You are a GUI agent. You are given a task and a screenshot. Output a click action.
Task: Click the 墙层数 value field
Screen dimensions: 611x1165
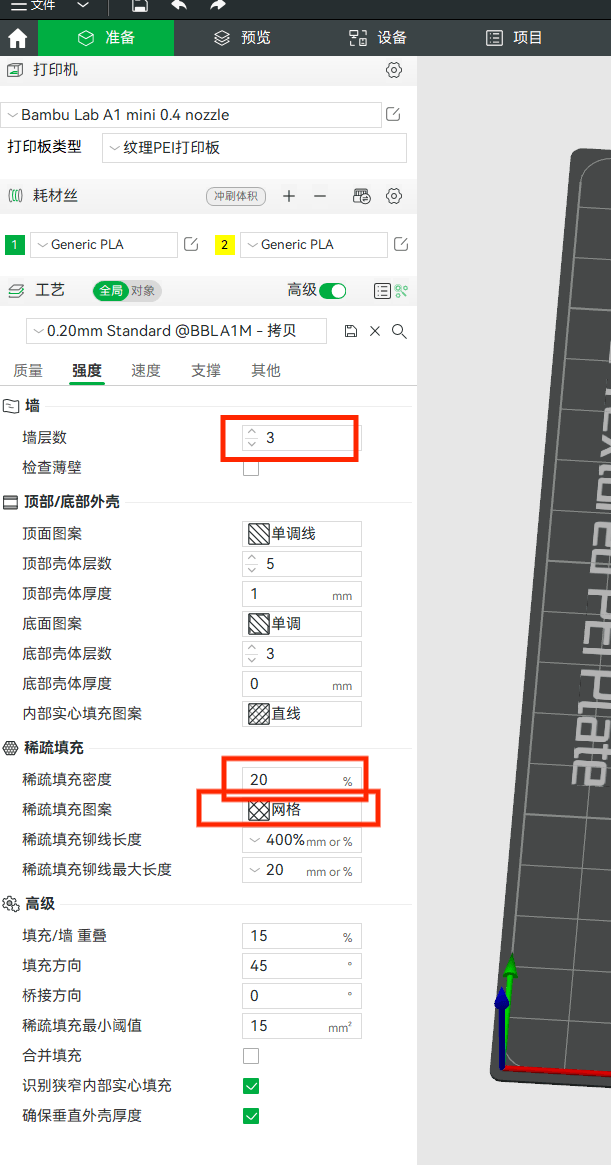302,438
